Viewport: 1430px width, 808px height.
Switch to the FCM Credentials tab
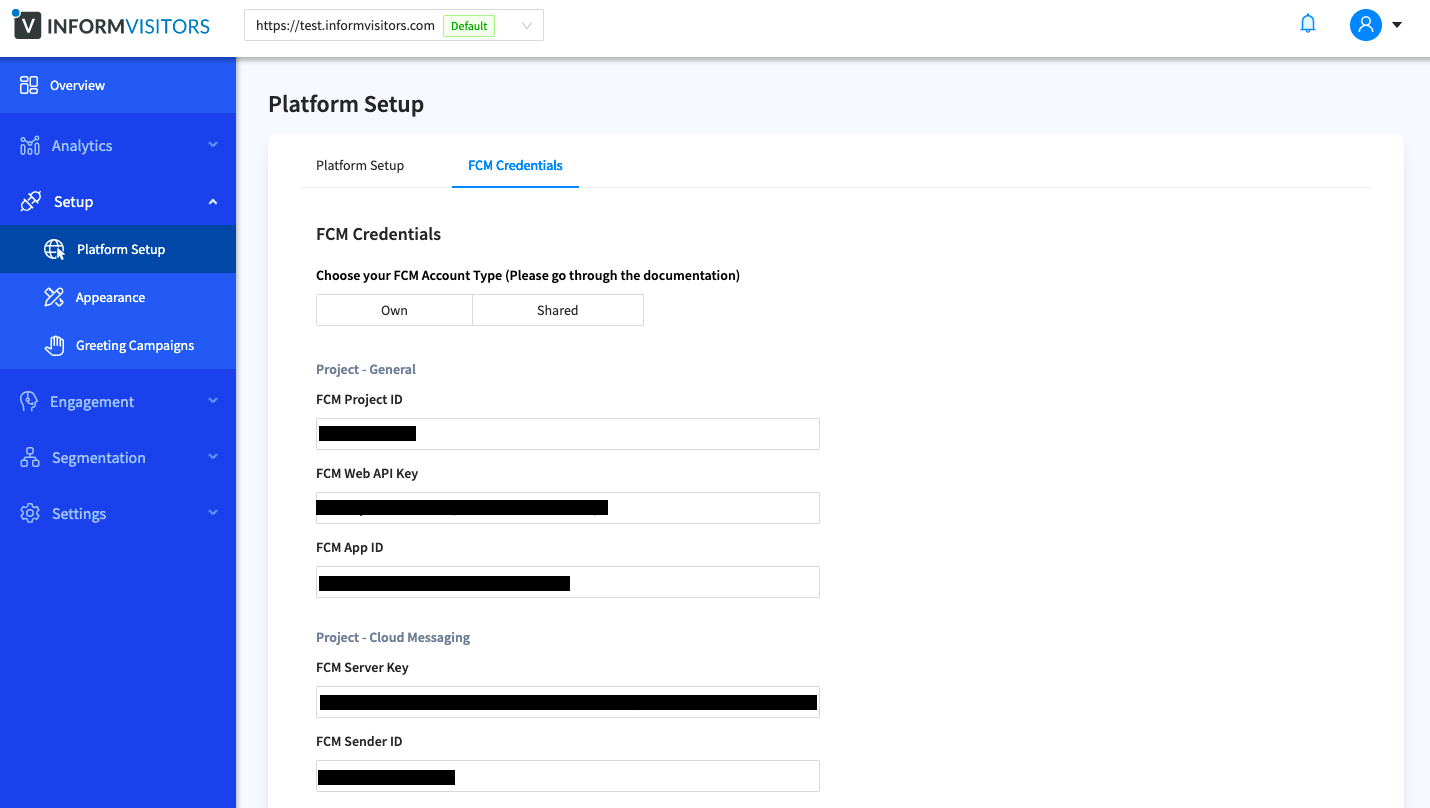click(x=515, y=166)
